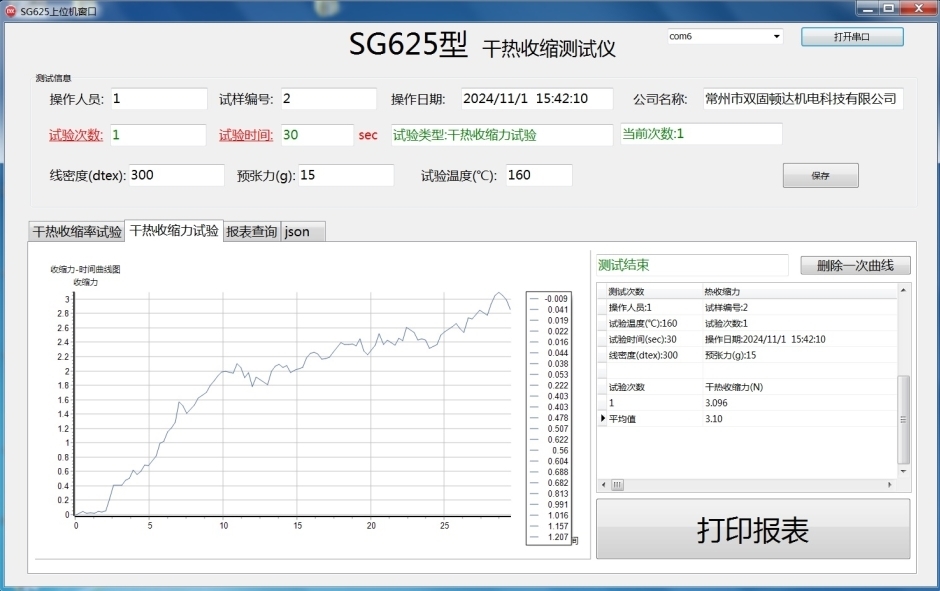Click the SG625 app icon in title bar
940x591 pixels.
point(11,9)
